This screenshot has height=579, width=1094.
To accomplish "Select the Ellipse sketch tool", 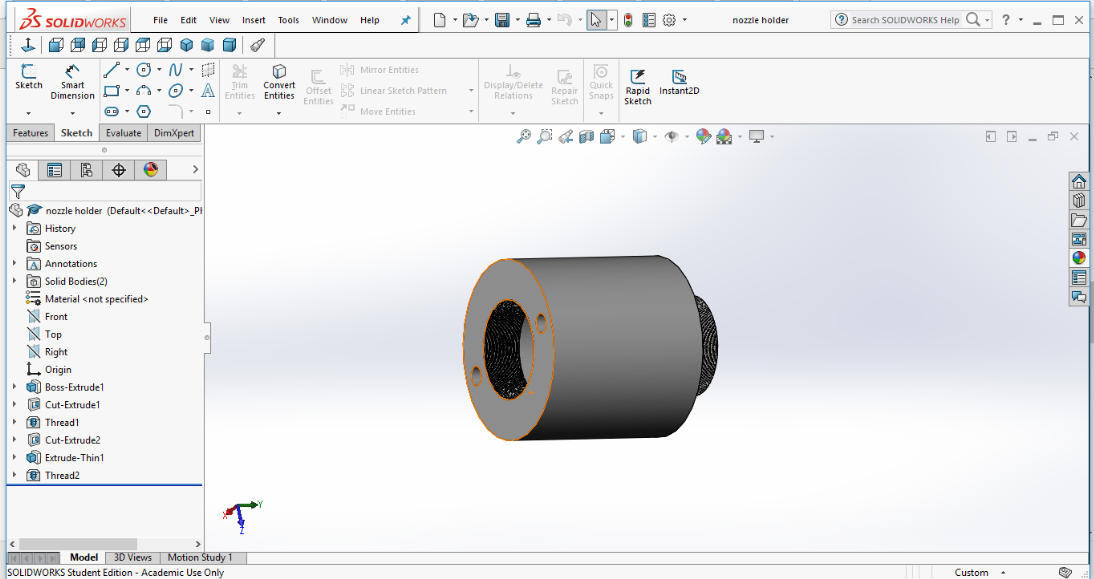I will click(176, 91).
